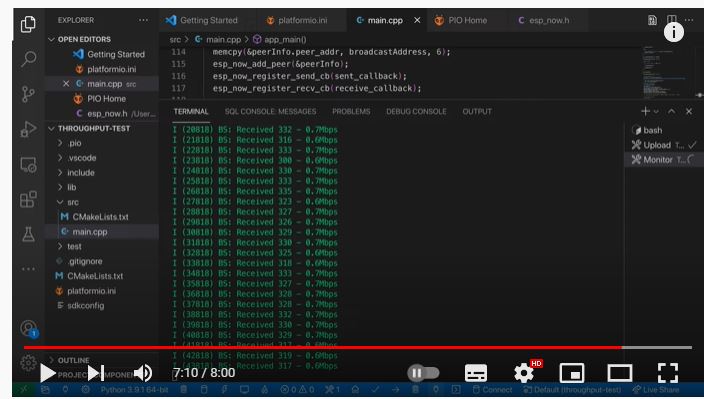The width and height of the screenshot is (704, 399).
Task: Select the Terminal panel tab
Action: coord(191,111)
